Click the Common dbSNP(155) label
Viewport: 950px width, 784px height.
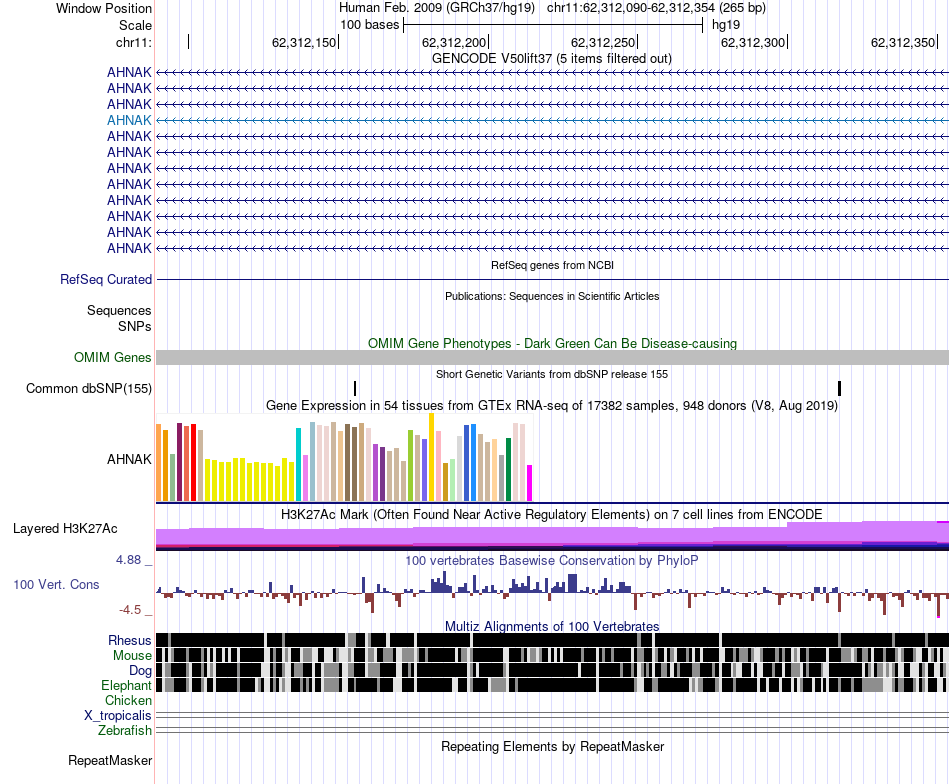click(89, 388)
